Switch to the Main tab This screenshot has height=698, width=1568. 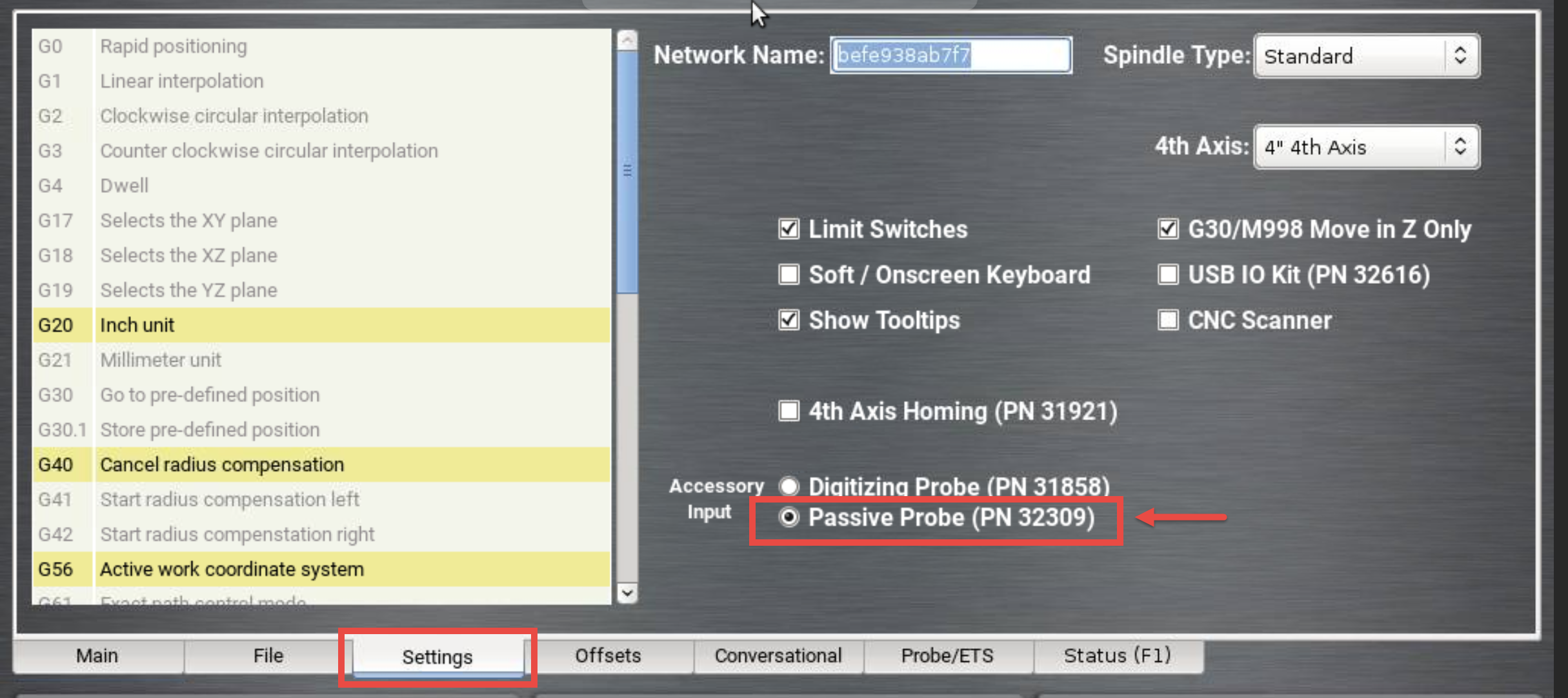pyautogui.click(x=97, y=656)
